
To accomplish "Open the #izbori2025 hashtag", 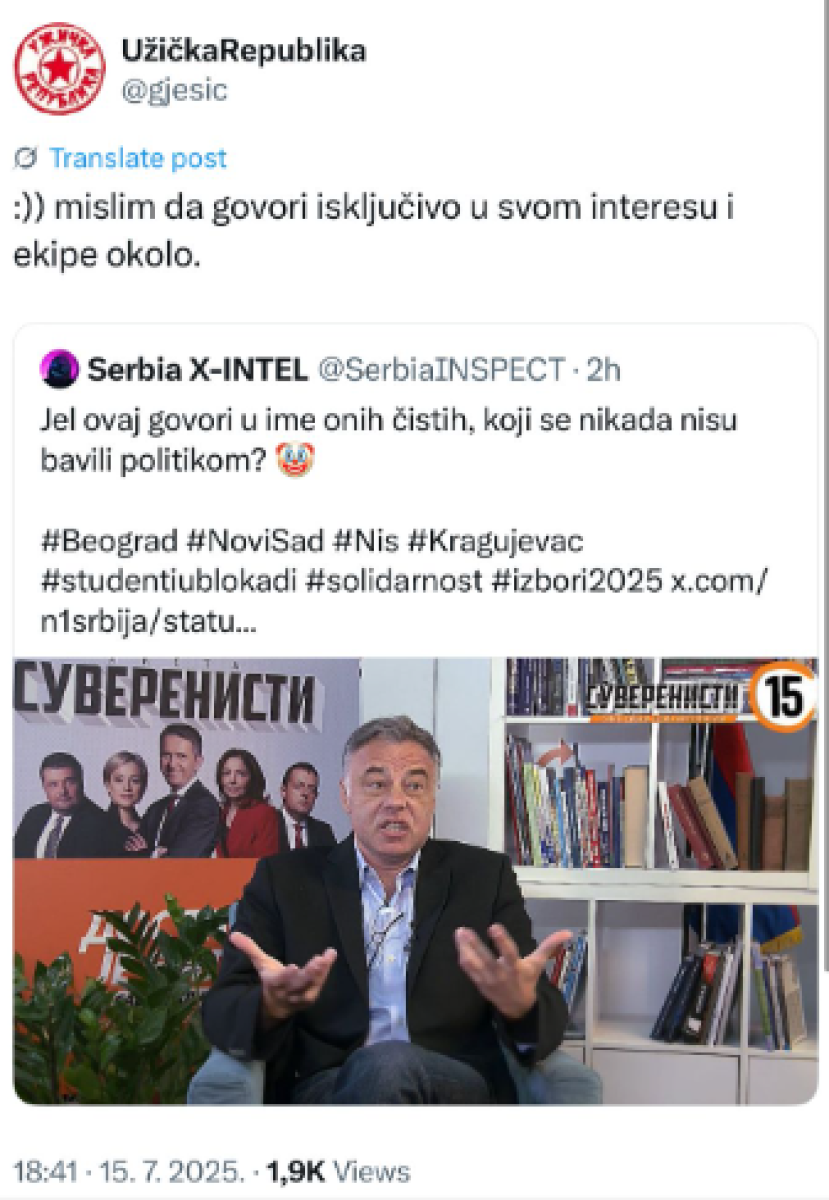I will pyautogui.click(x=574, y=582).
